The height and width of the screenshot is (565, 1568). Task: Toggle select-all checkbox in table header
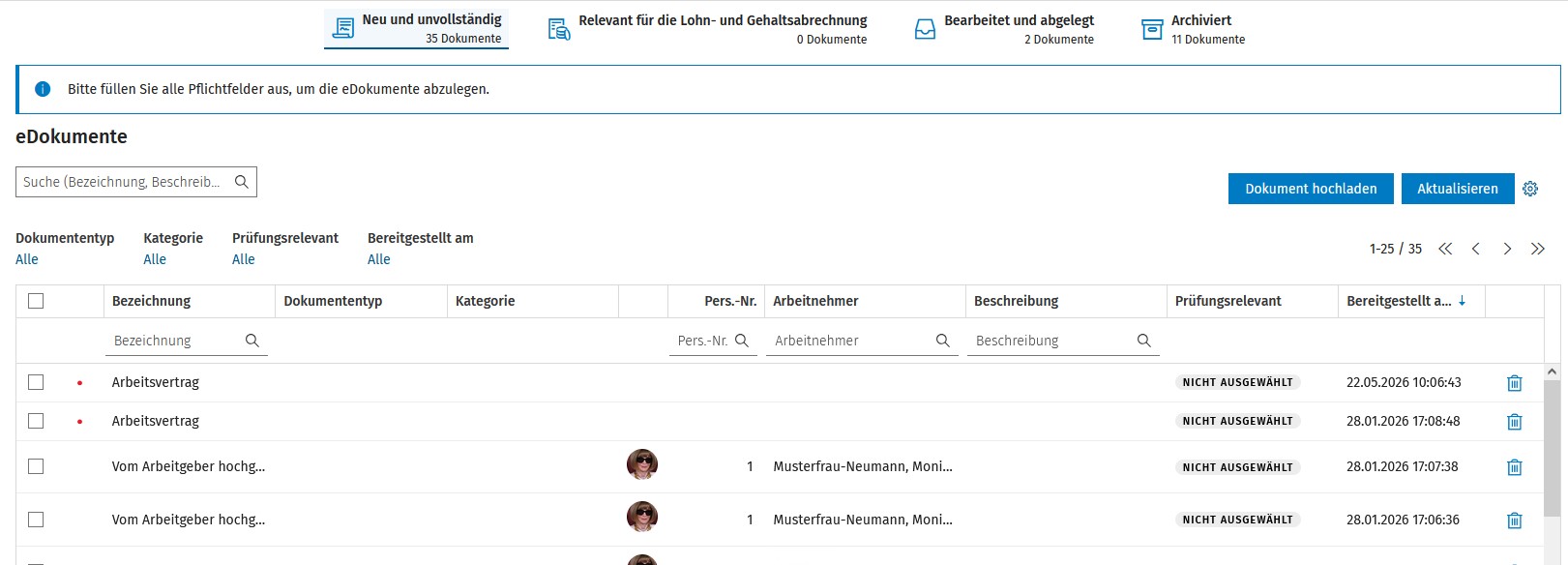(36, 301)
